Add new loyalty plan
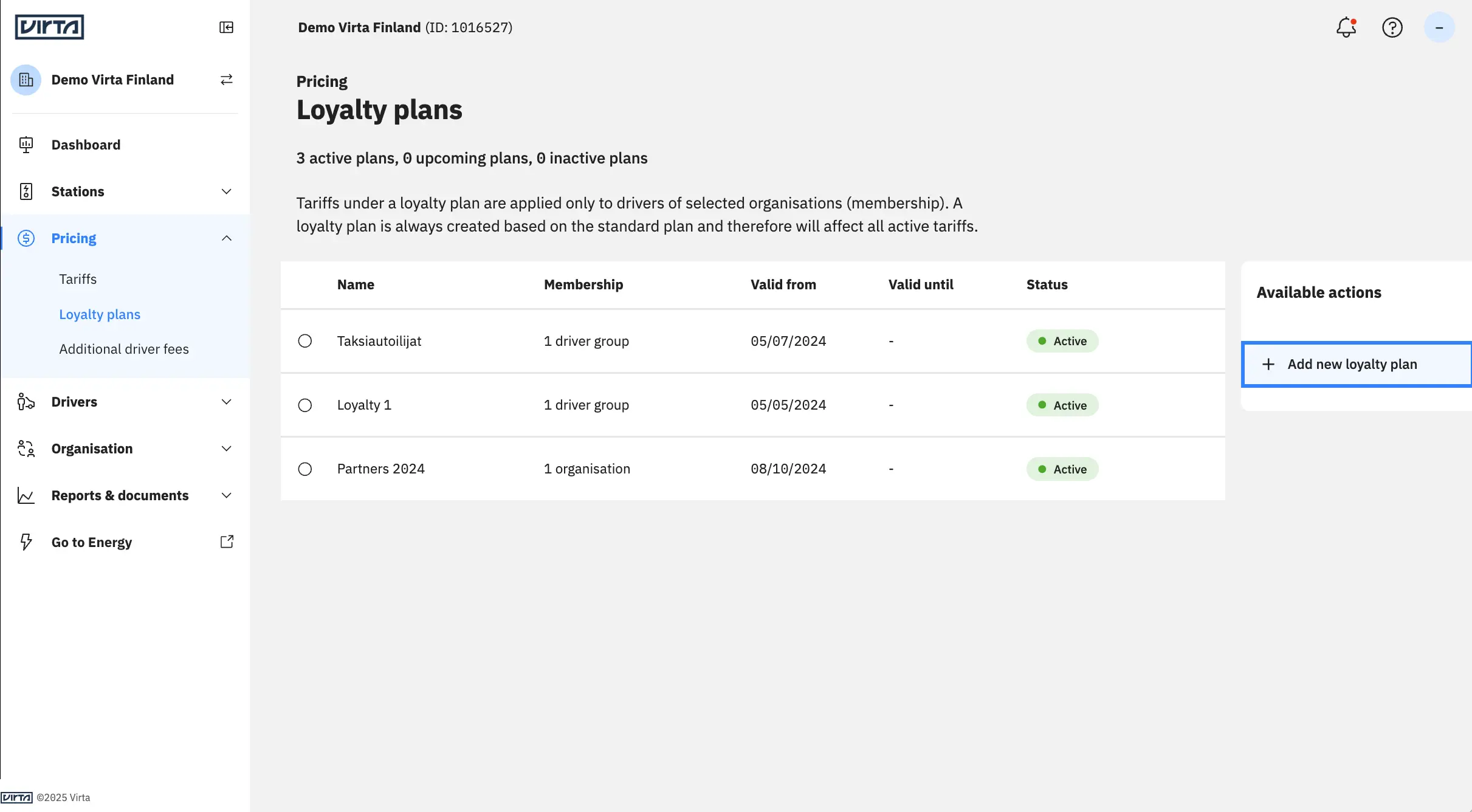 (1356, 364)
